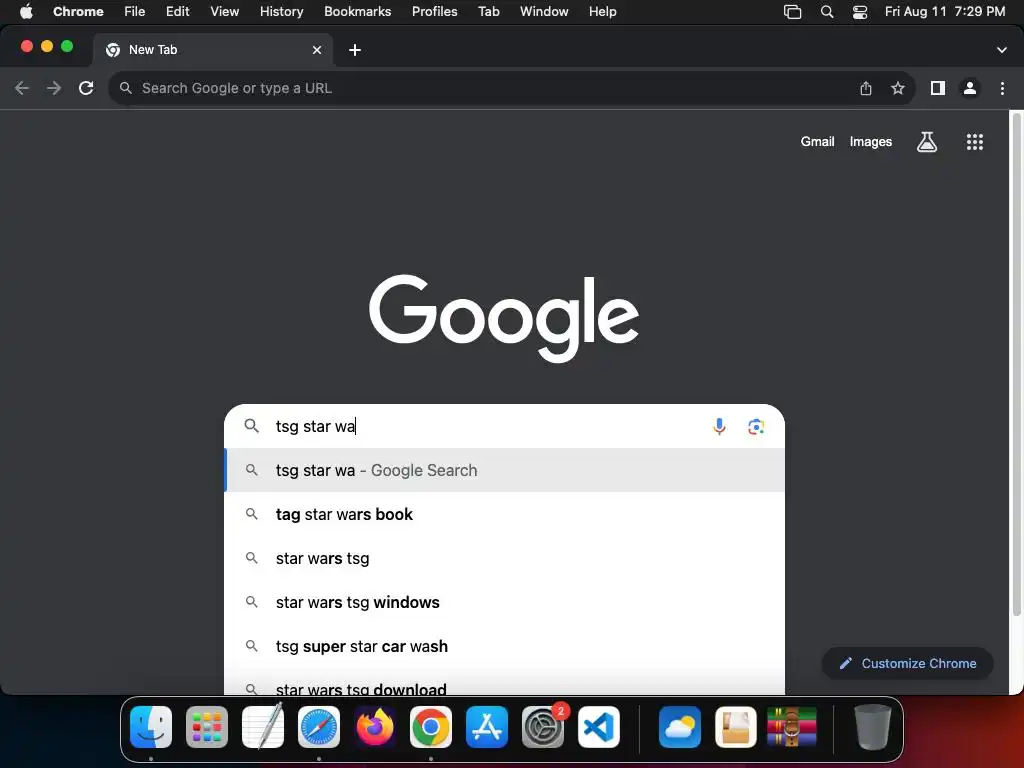
Task: Choose suggestion 'tsg super star car wash'
Action: pos(504,647)
